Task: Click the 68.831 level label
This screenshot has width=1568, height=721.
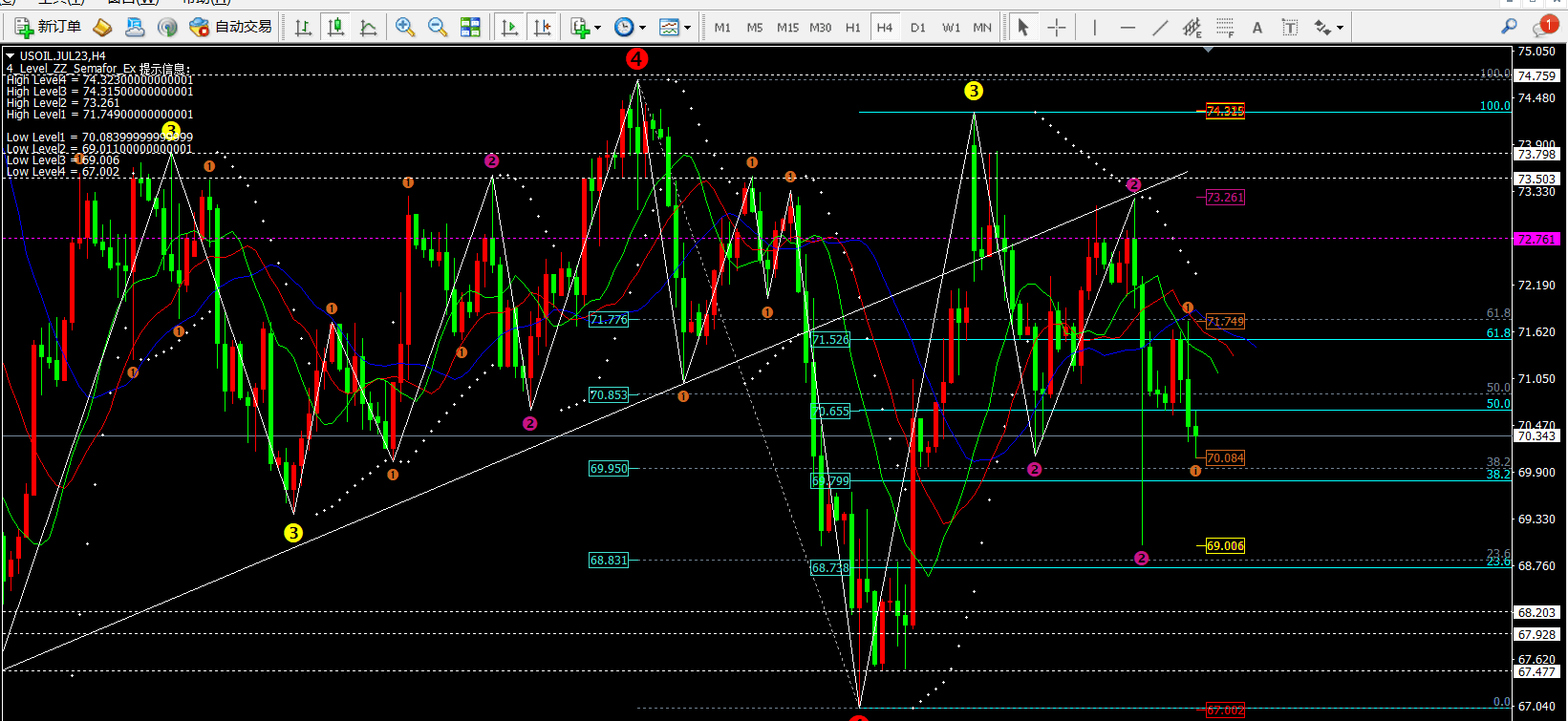Action: pos(609,561)
